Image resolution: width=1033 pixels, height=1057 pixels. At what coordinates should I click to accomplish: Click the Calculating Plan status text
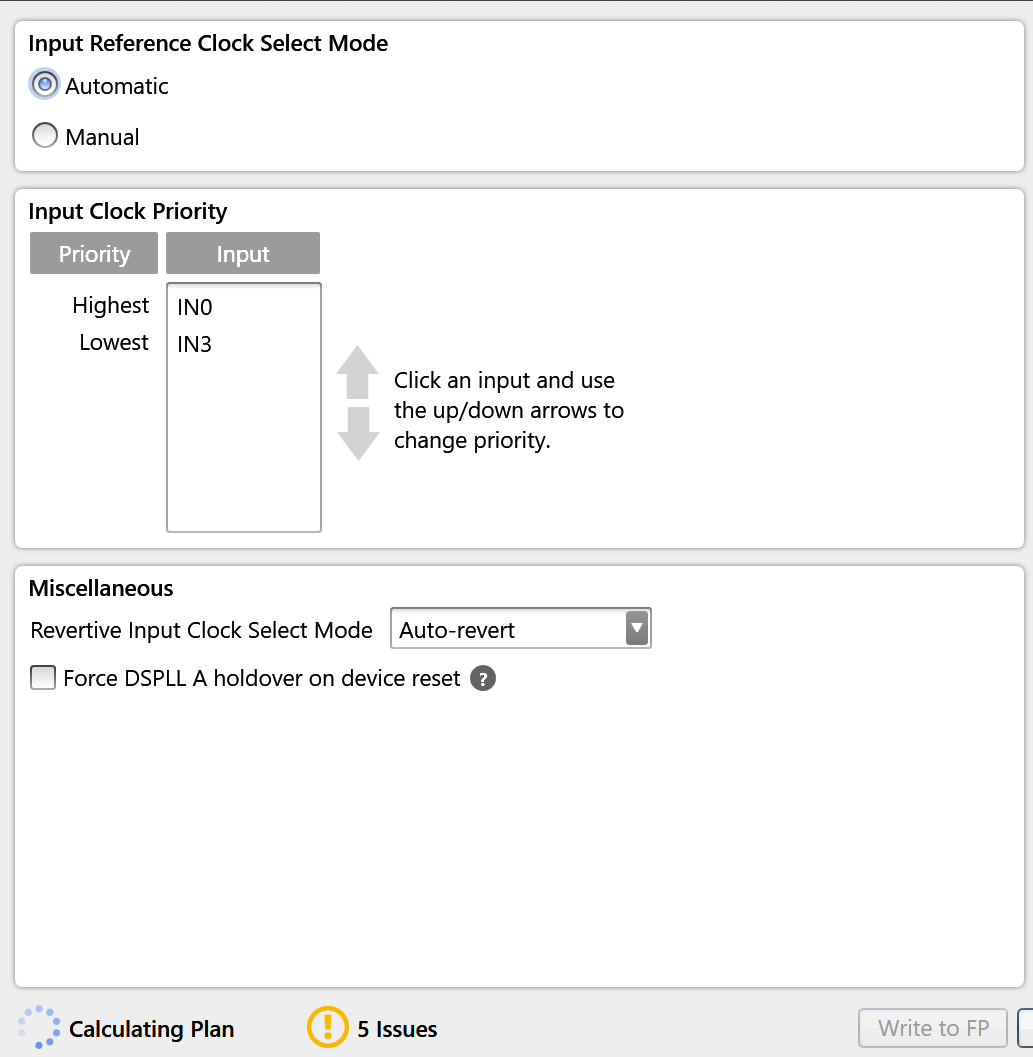click(151, 1028)
